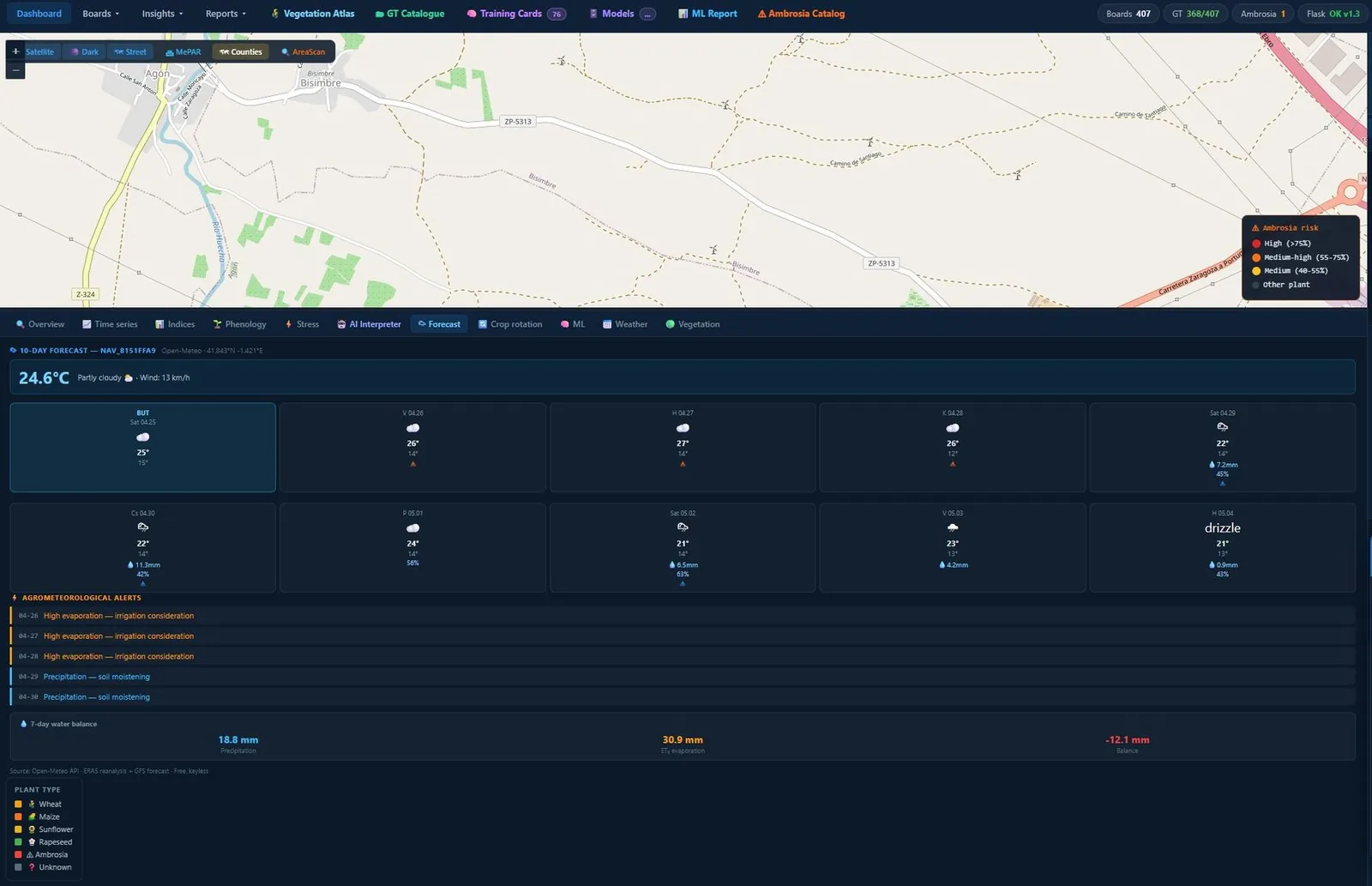Image resolution: width=1372 pixels, height=886 pixels.
Task: Switch to the Phenology tab
Action: point(239,324)
